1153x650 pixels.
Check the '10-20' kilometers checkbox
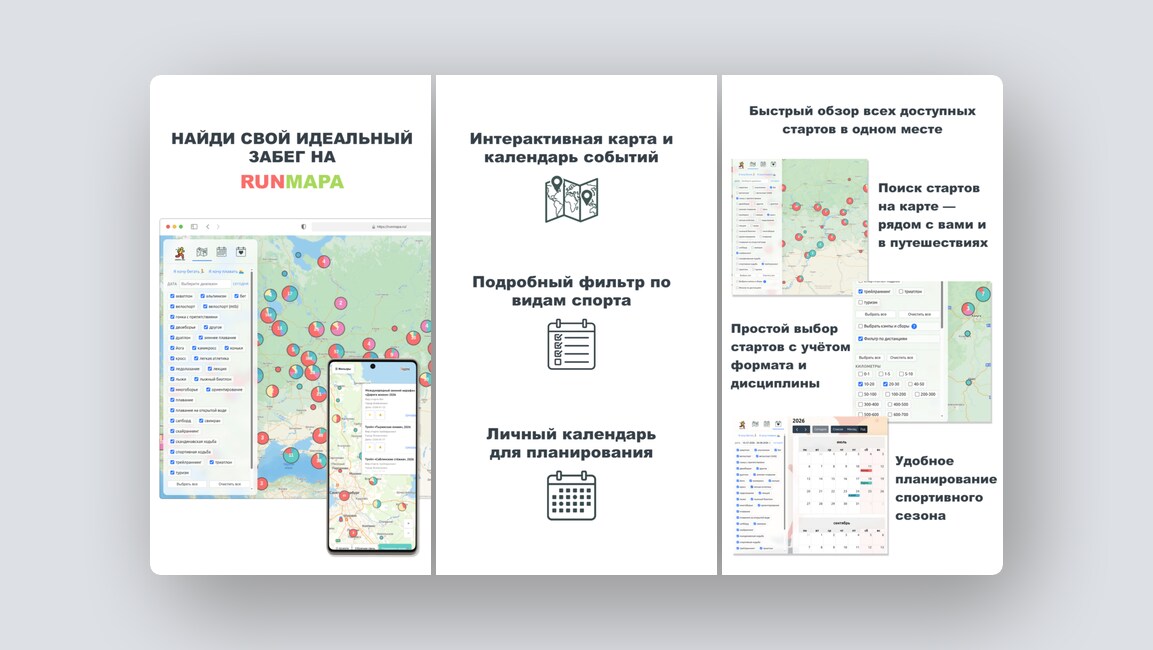pyautogui.click(x=859, y=384)
